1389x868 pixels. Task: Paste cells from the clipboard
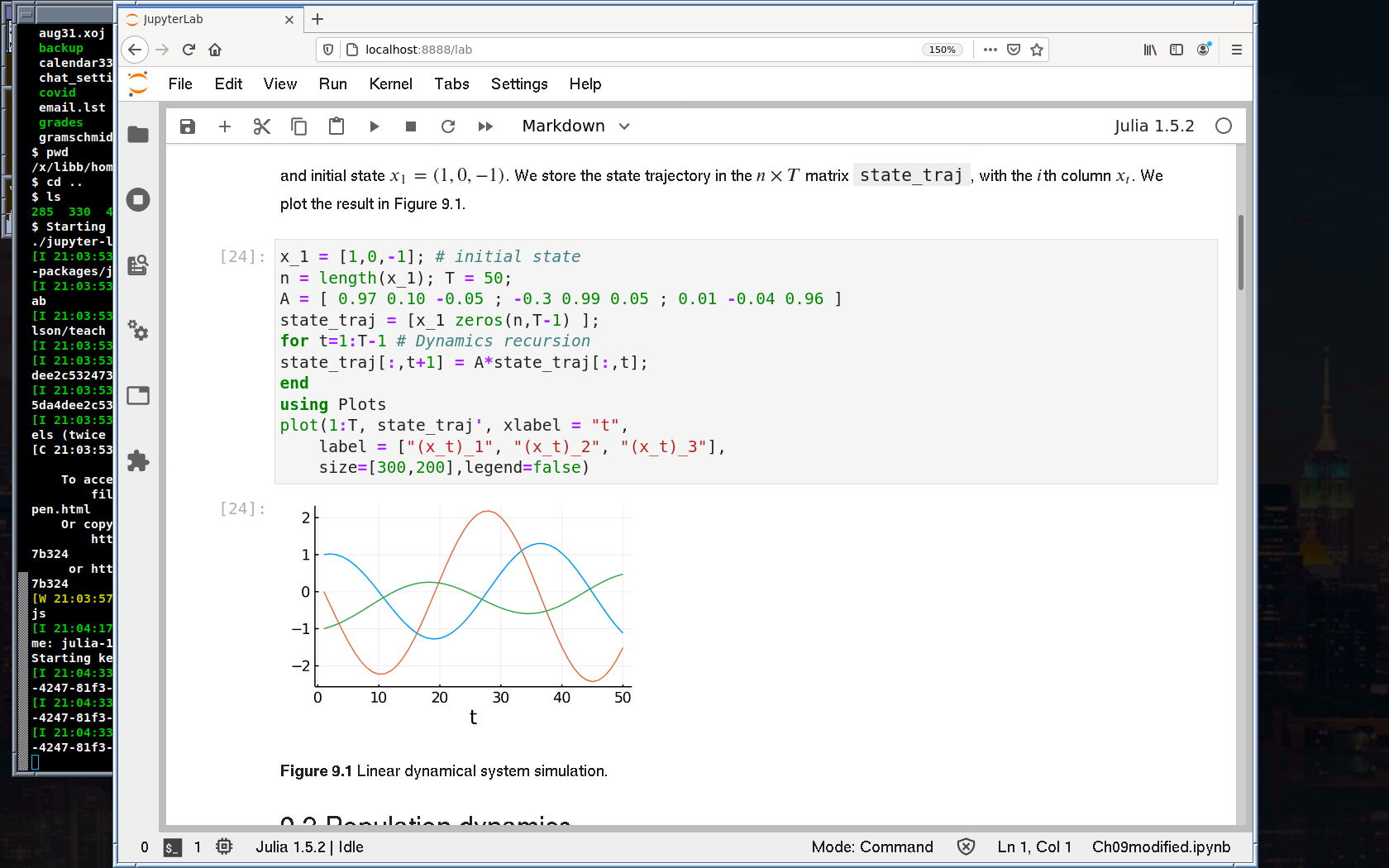tap(337, 126)
